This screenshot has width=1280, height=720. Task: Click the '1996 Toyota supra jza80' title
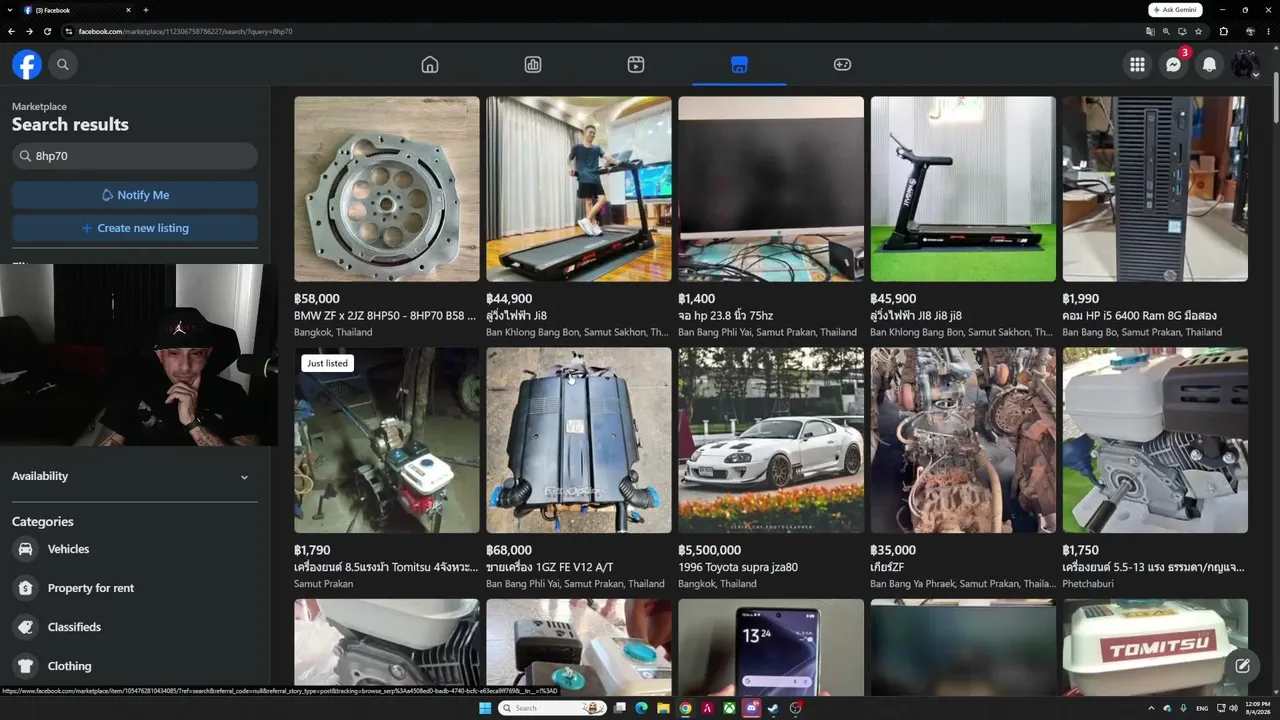[x=738, y=567]
